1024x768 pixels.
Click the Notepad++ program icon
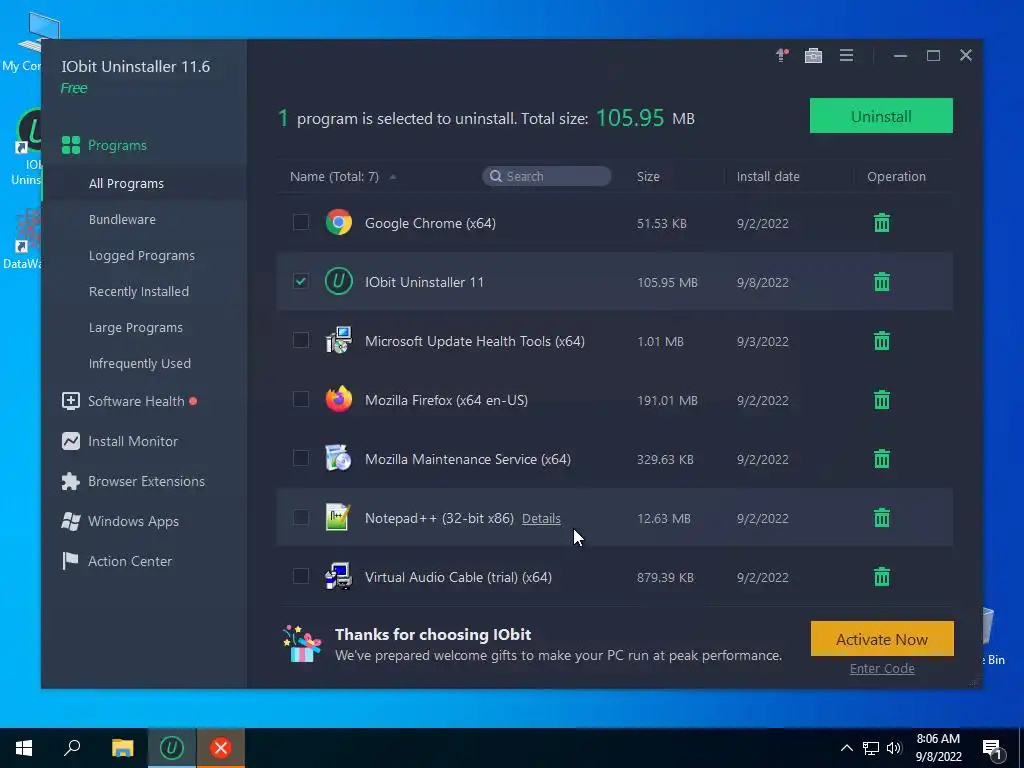pos(338,518)
